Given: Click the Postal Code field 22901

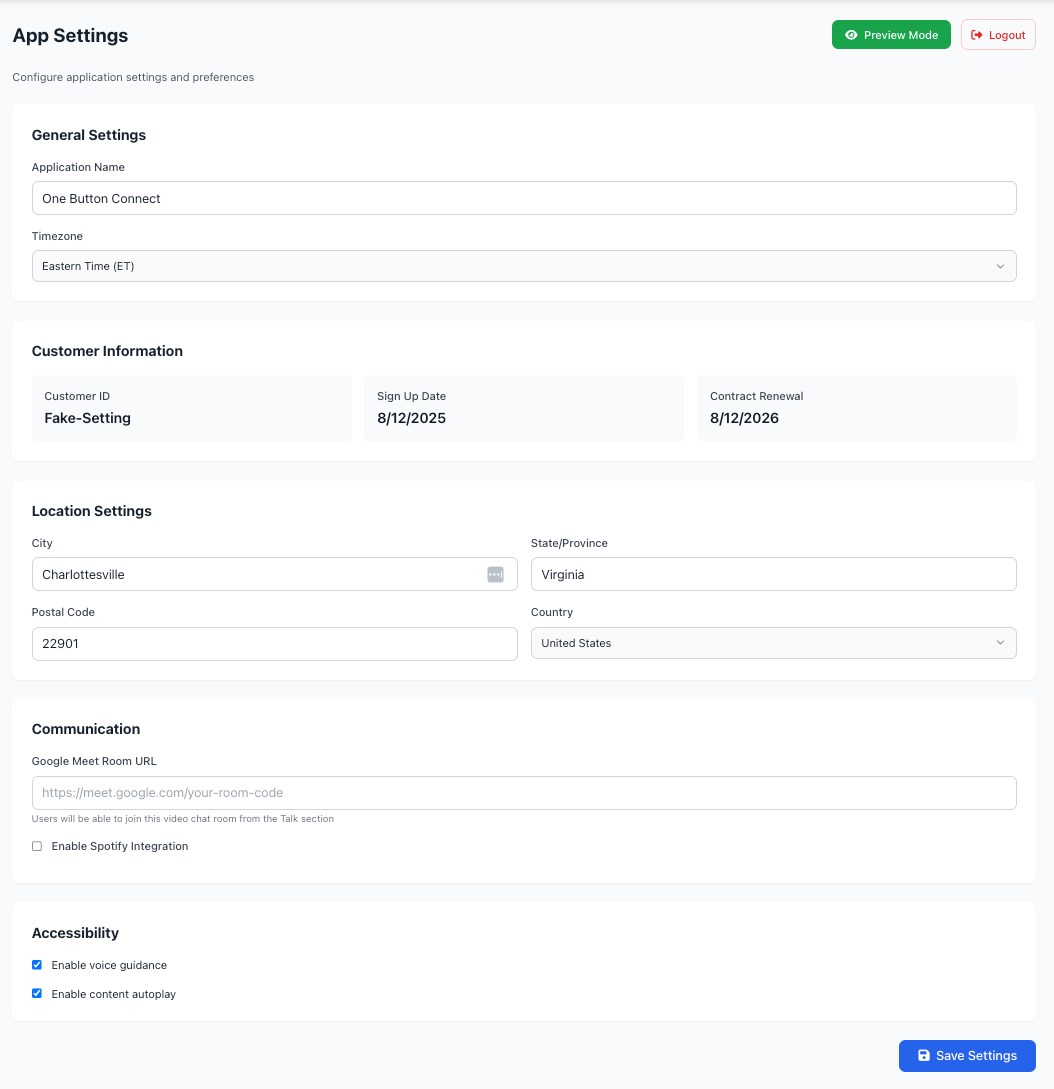Looking at the screenshot, I should pyautogui.click(x=274, y=644).
